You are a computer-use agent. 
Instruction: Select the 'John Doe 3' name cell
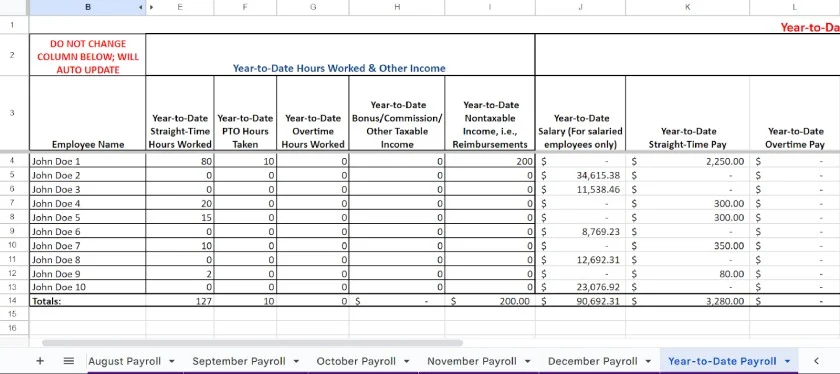point(87,189)
